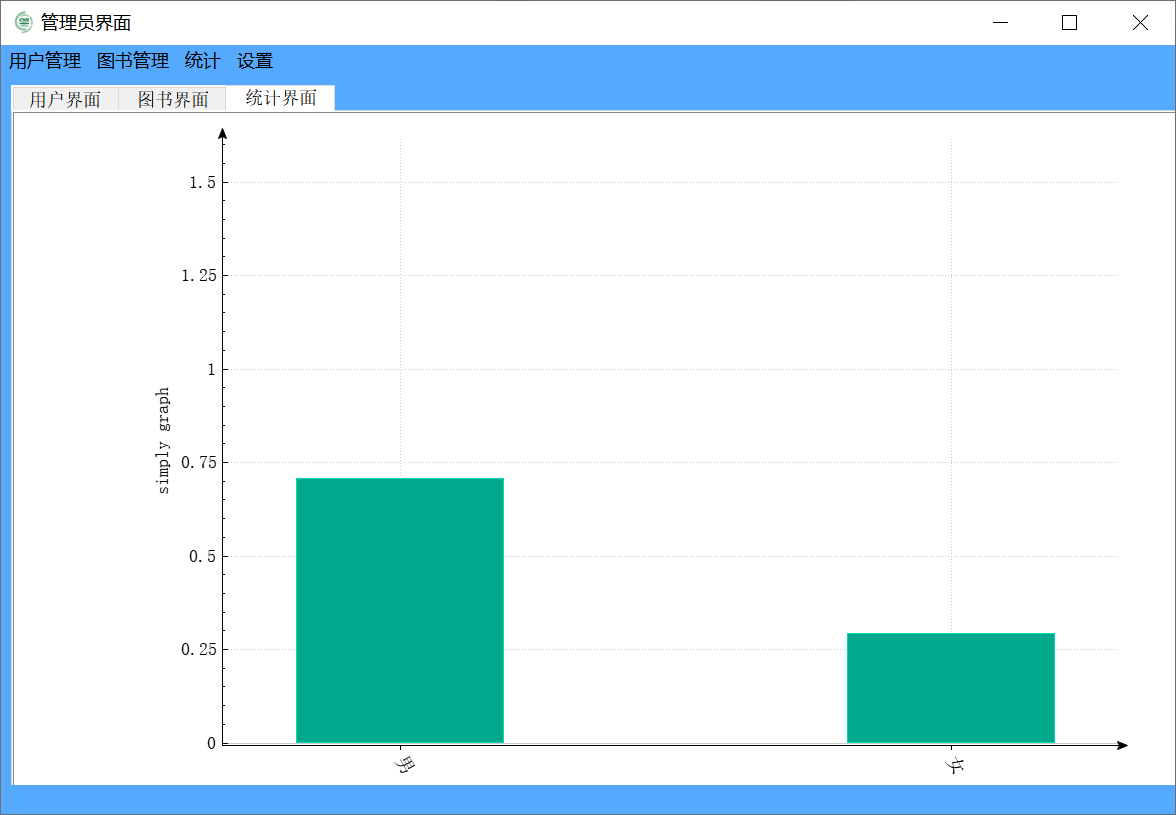Minimize the 管理员界面 window
1176x815 pixels.
(x=1000, y=22)
